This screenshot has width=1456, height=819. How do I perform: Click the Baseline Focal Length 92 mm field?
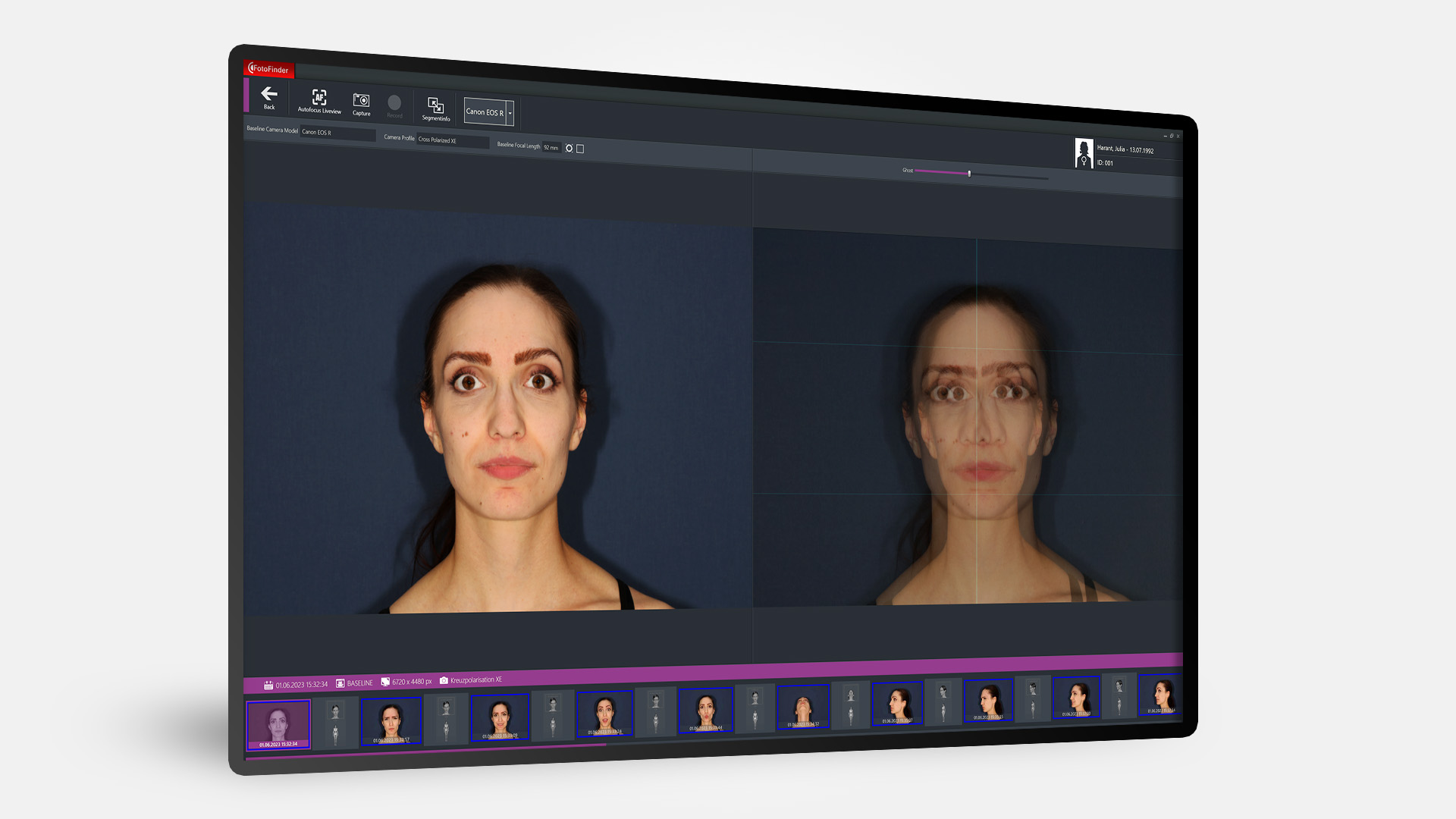tap(551, 147)
